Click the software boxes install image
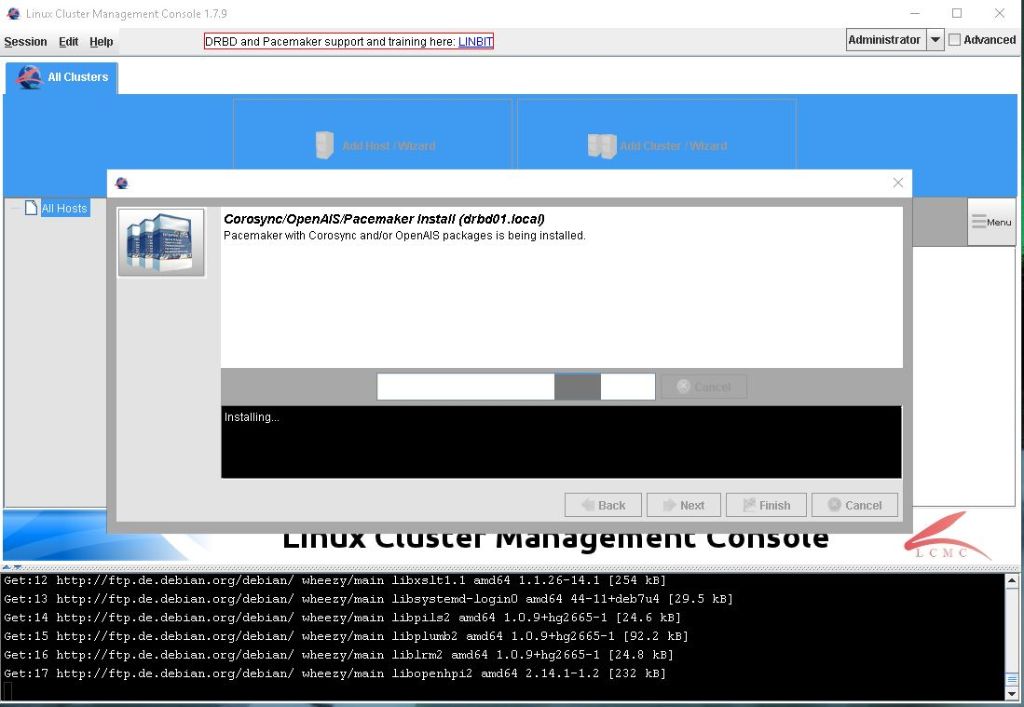The width and height of the screenshot is (1024, 707). pos(161,242)
